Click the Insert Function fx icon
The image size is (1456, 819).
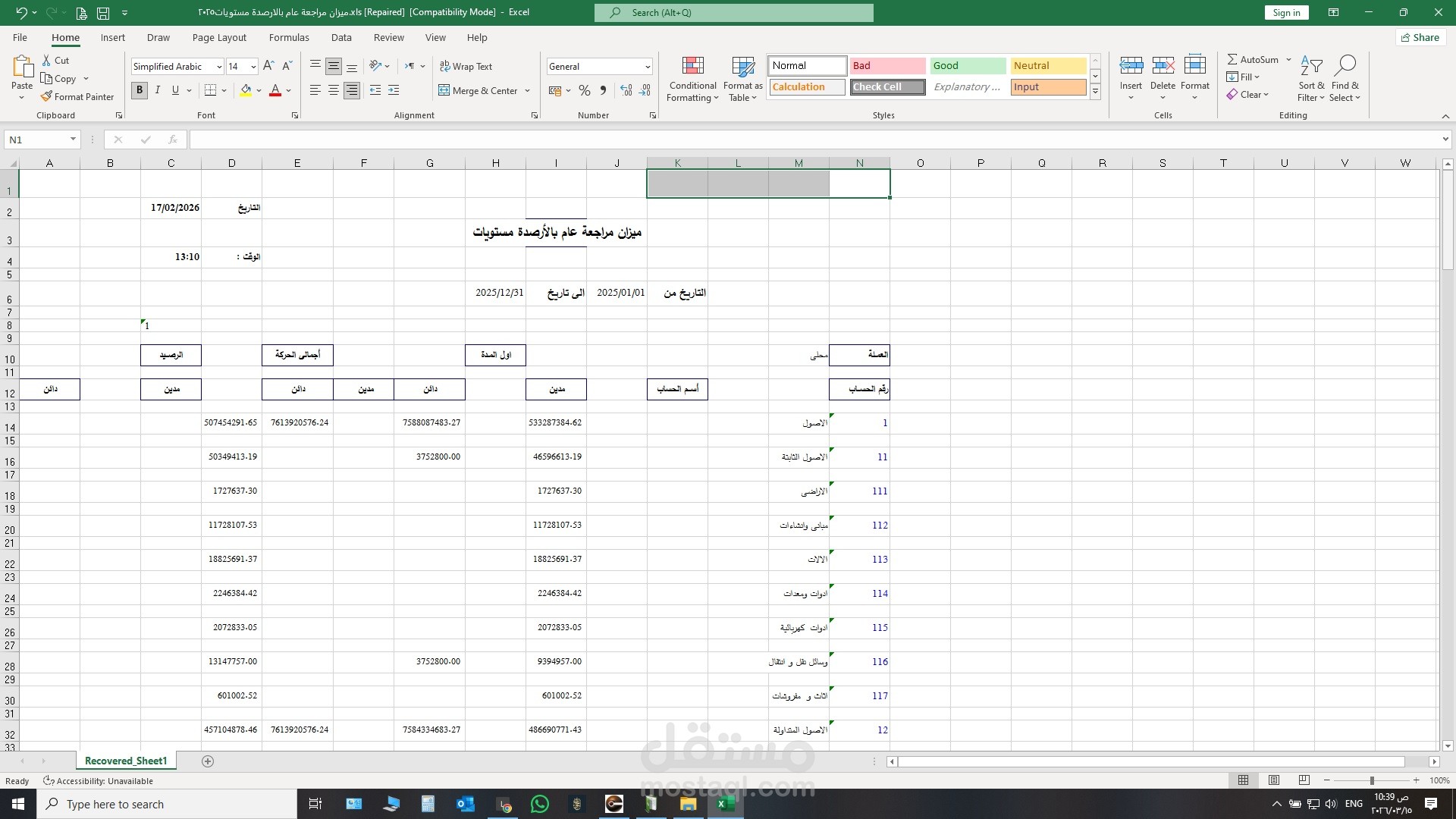click(173, 140)
